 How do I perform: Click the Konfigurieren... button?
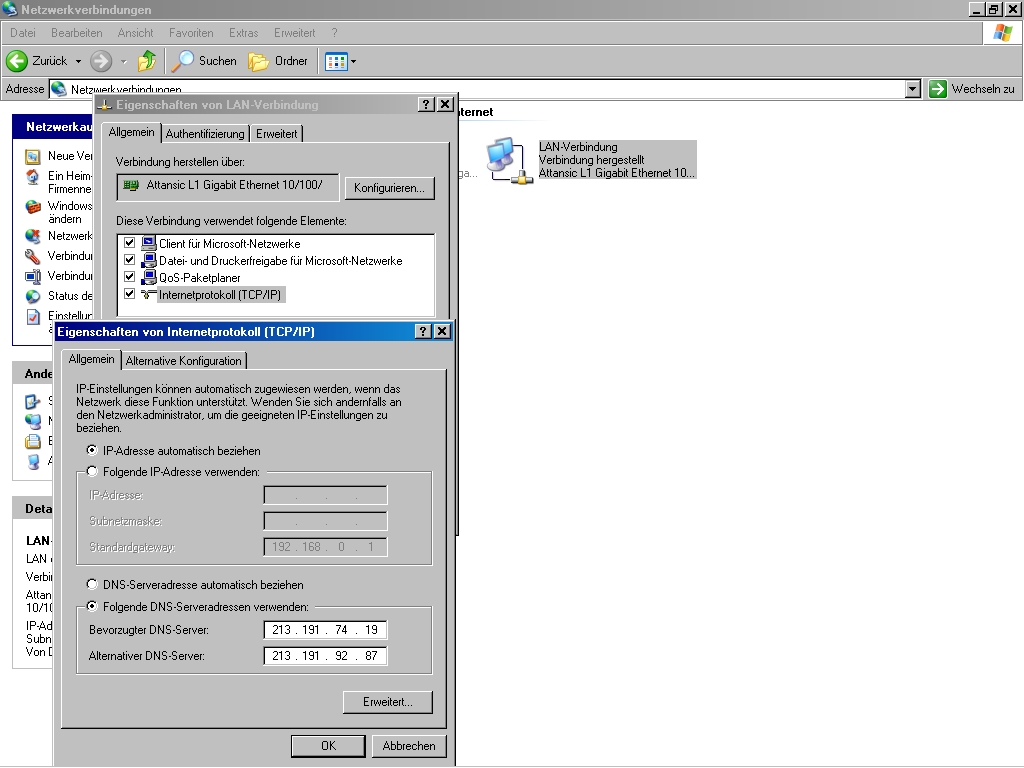389,188
